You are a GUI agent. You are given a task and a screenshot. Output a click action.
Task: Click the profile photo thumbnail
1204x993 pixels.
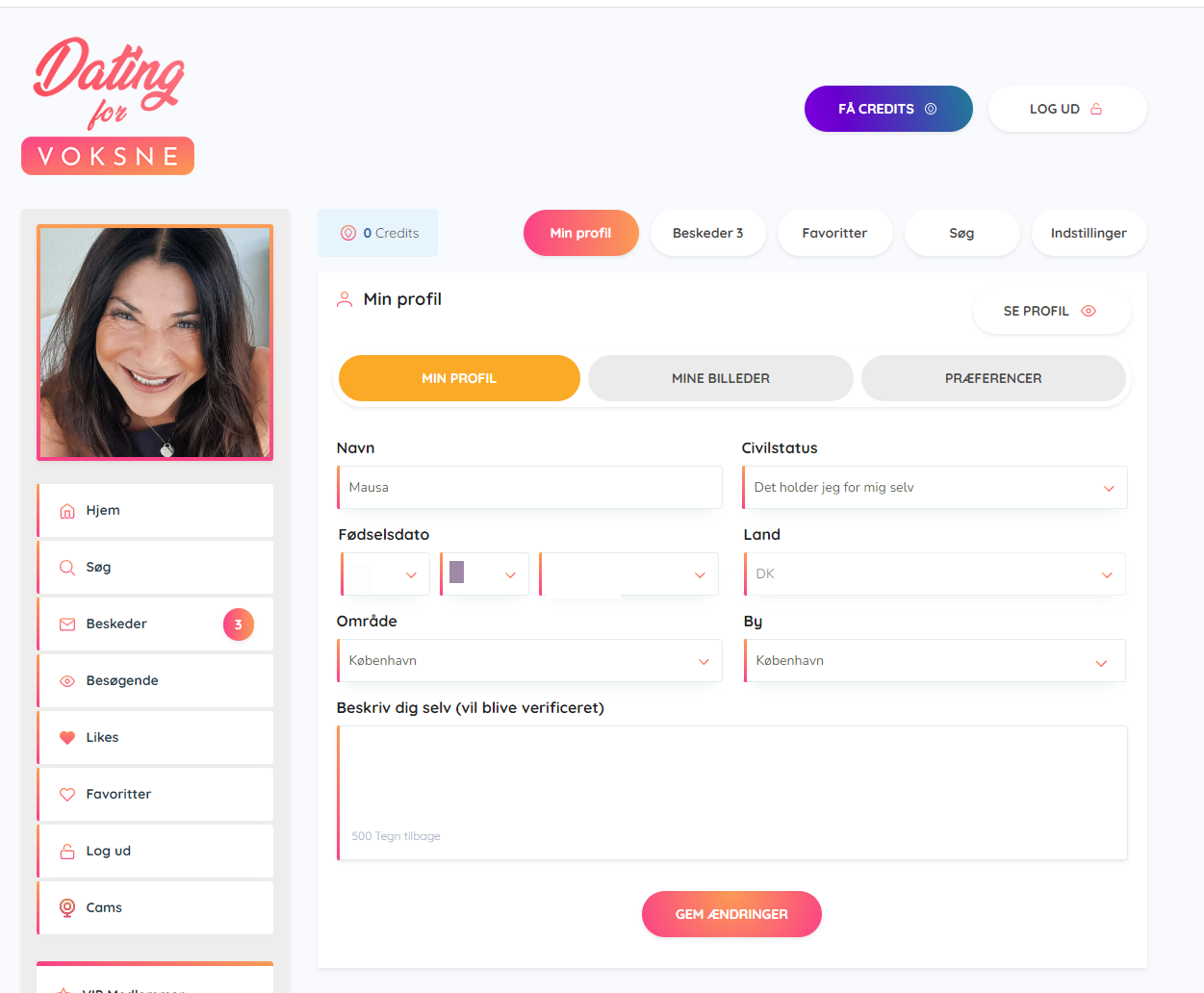click(x=155, y=343)
